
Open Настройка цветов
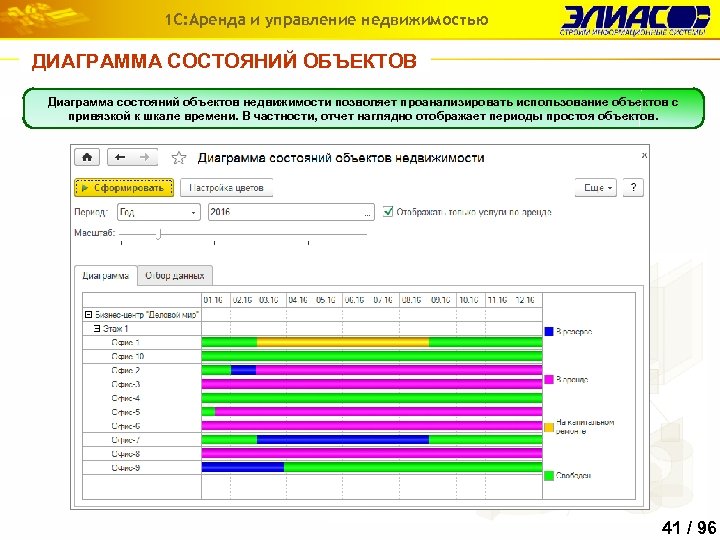click(x=226, y=188)
